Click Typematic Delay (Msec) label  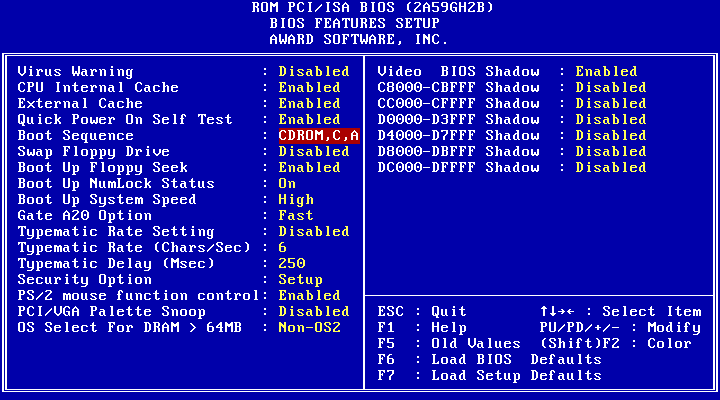(x=116, y=263)
